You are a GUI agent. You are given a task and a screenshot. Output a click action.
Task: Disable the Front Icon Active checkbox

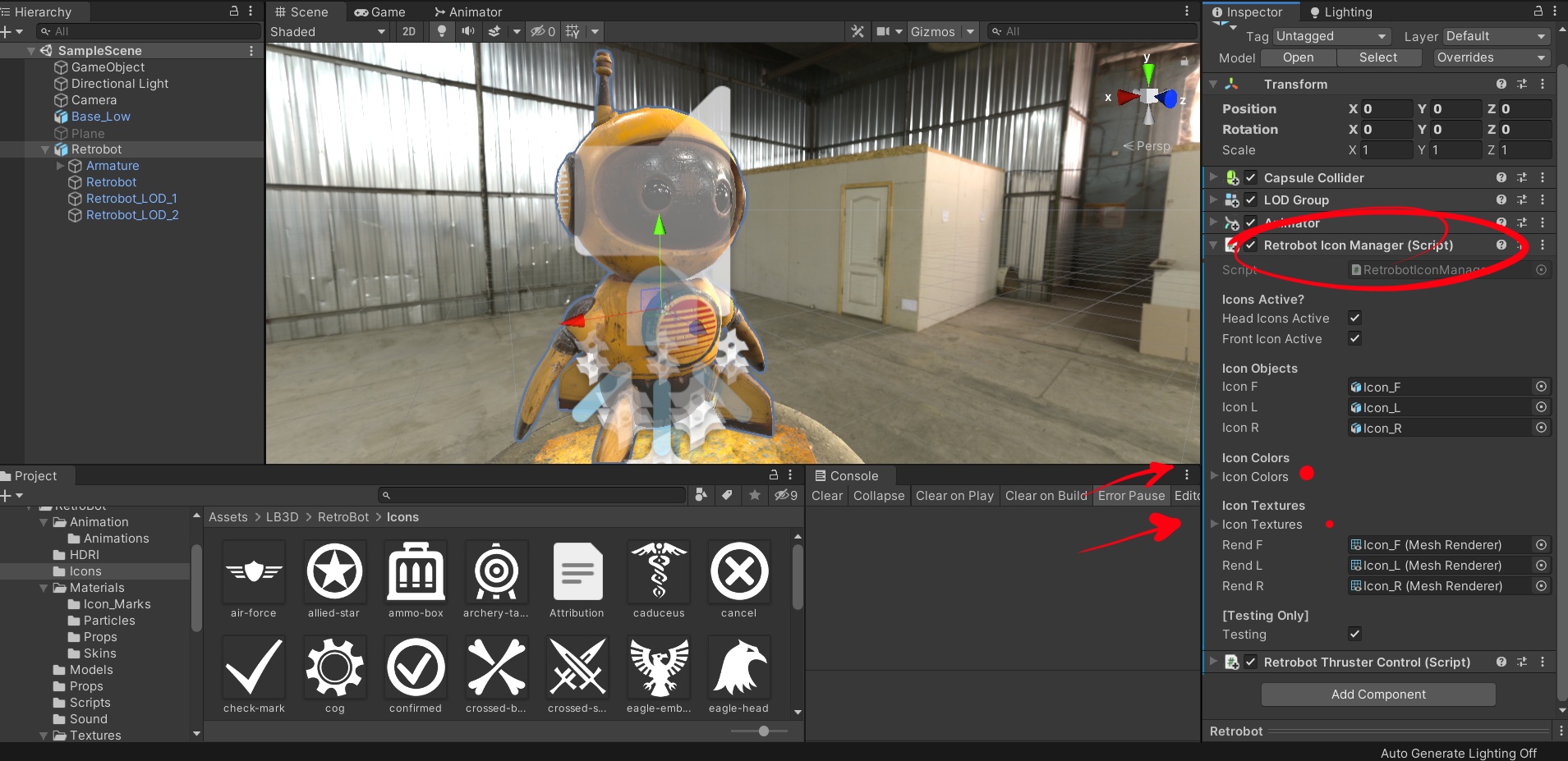click(x=1354, y=338)
